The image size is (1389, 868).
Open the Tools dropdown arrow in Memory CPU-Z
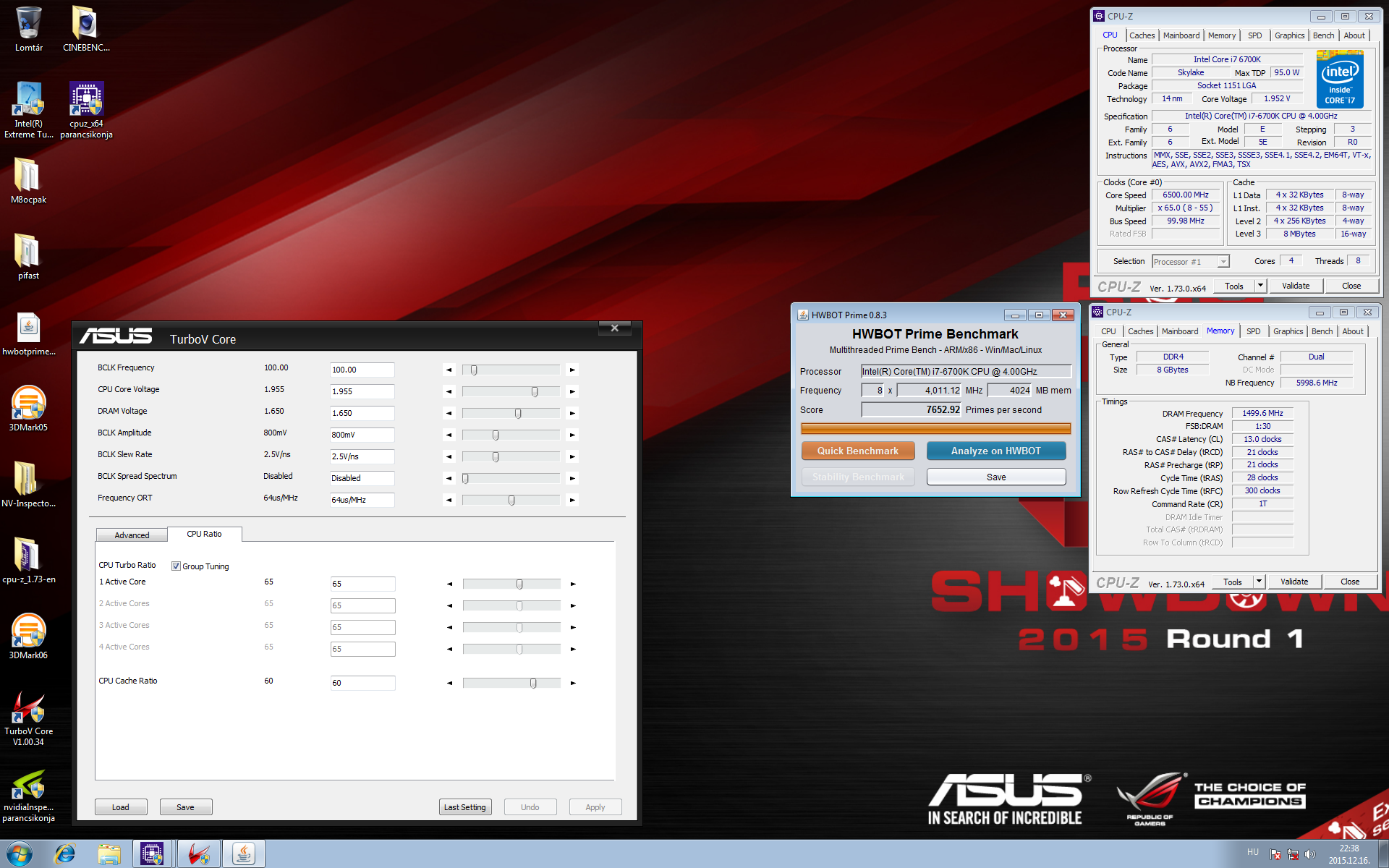point(1259,582)
